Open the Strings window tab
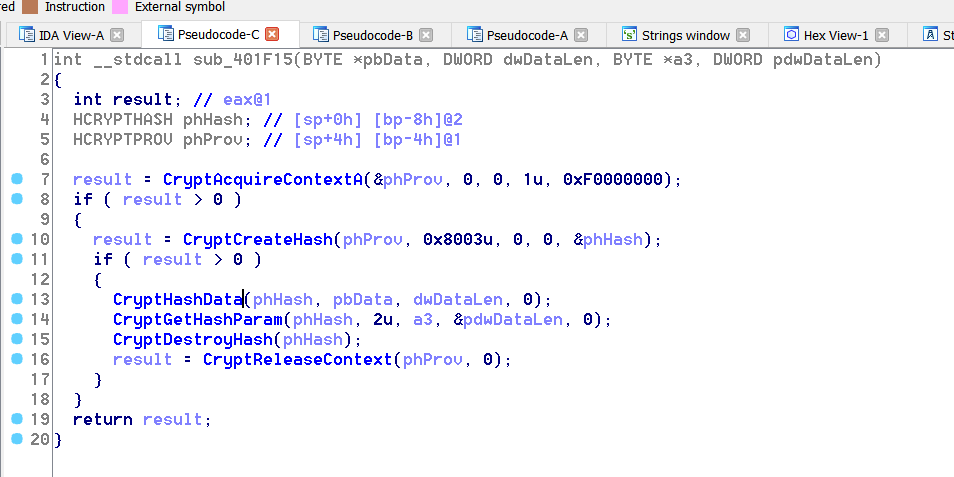The image size is (954, 477). coord(686,35)
